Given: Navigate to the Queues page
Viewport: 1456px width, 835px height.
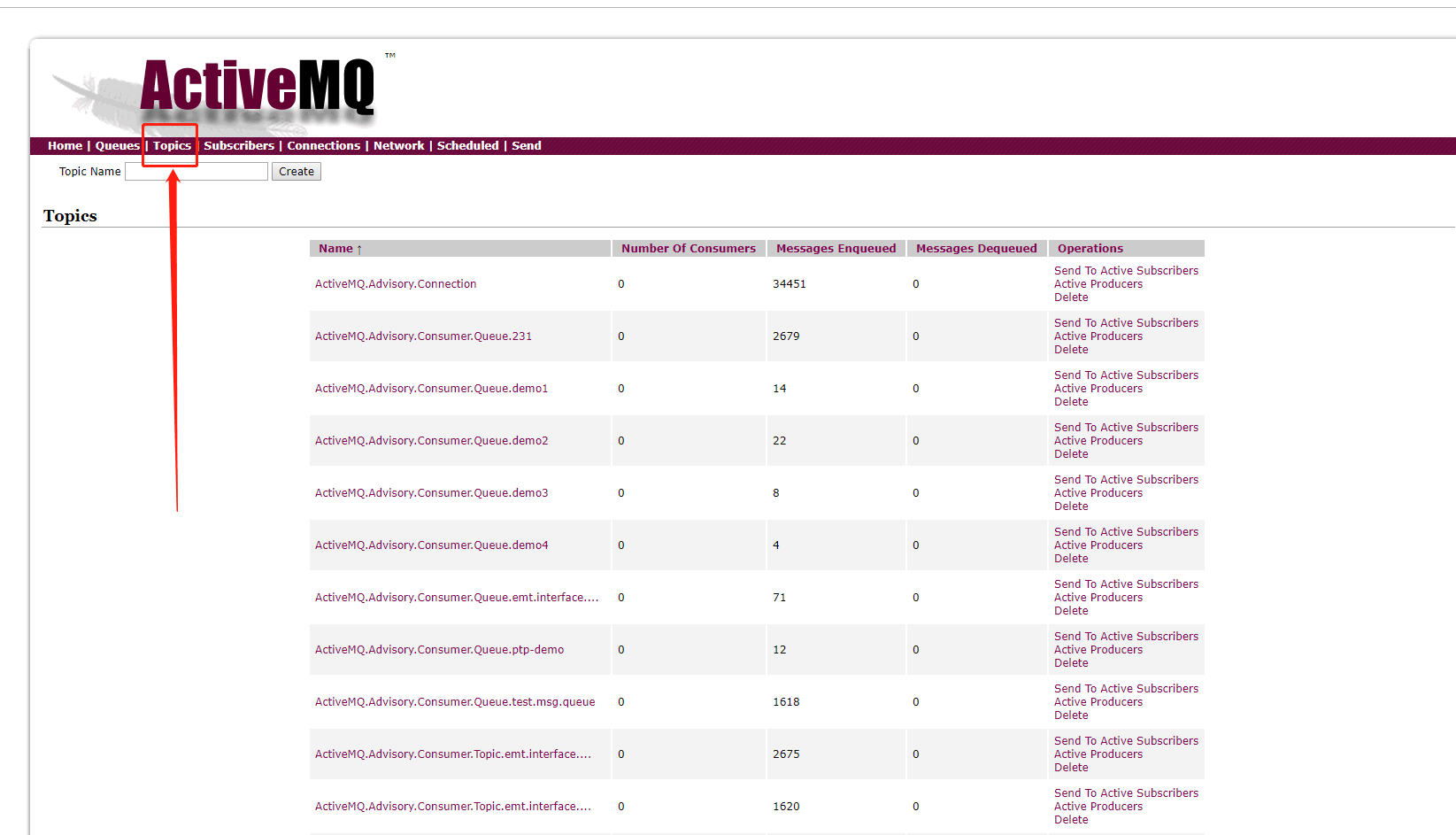Looking at the screenshot, I should click(116, 145).
